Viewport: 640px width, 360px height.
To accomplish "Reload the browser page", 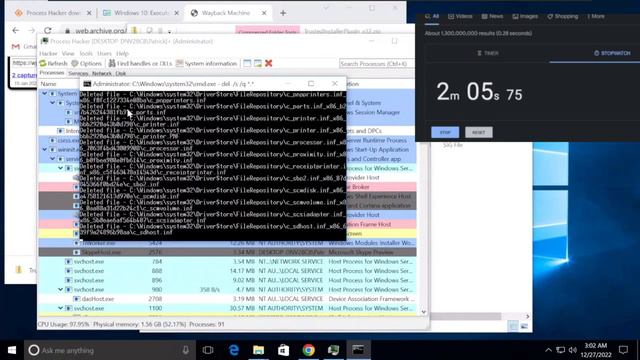I will pos(48,31).
